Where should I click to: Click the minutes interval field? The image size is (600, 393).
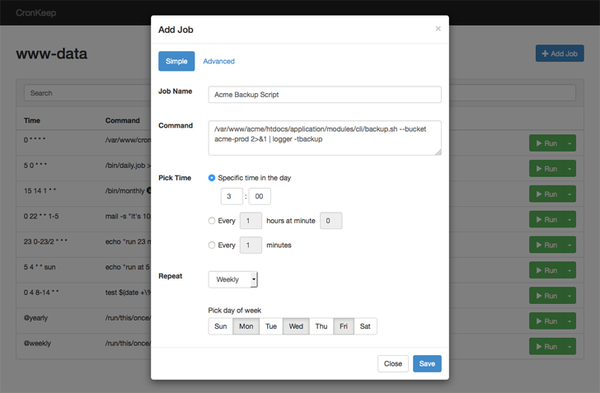251,245
